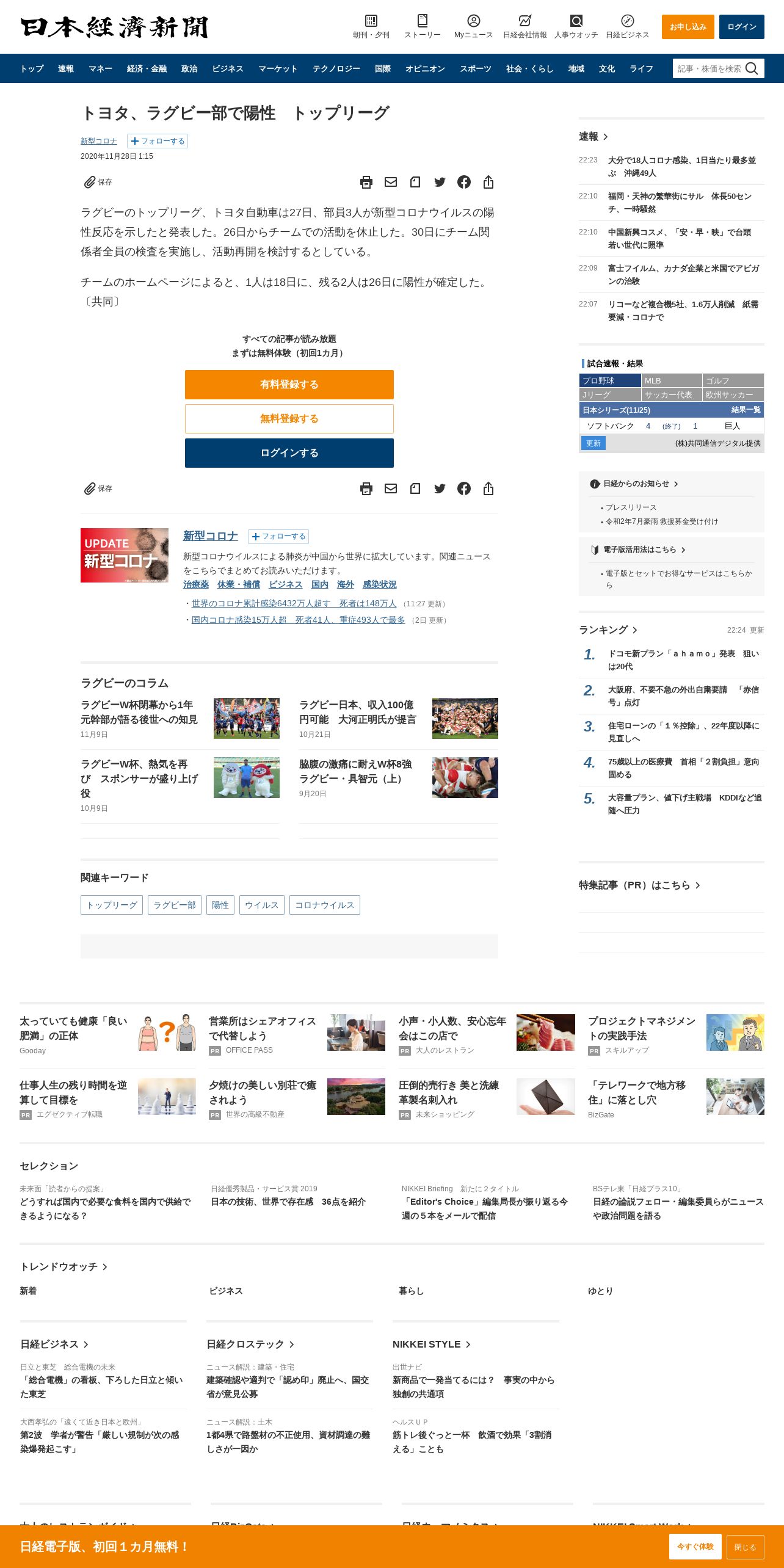Share on Facebook via top icon
784x1568 pixels.
click(464, 182)
